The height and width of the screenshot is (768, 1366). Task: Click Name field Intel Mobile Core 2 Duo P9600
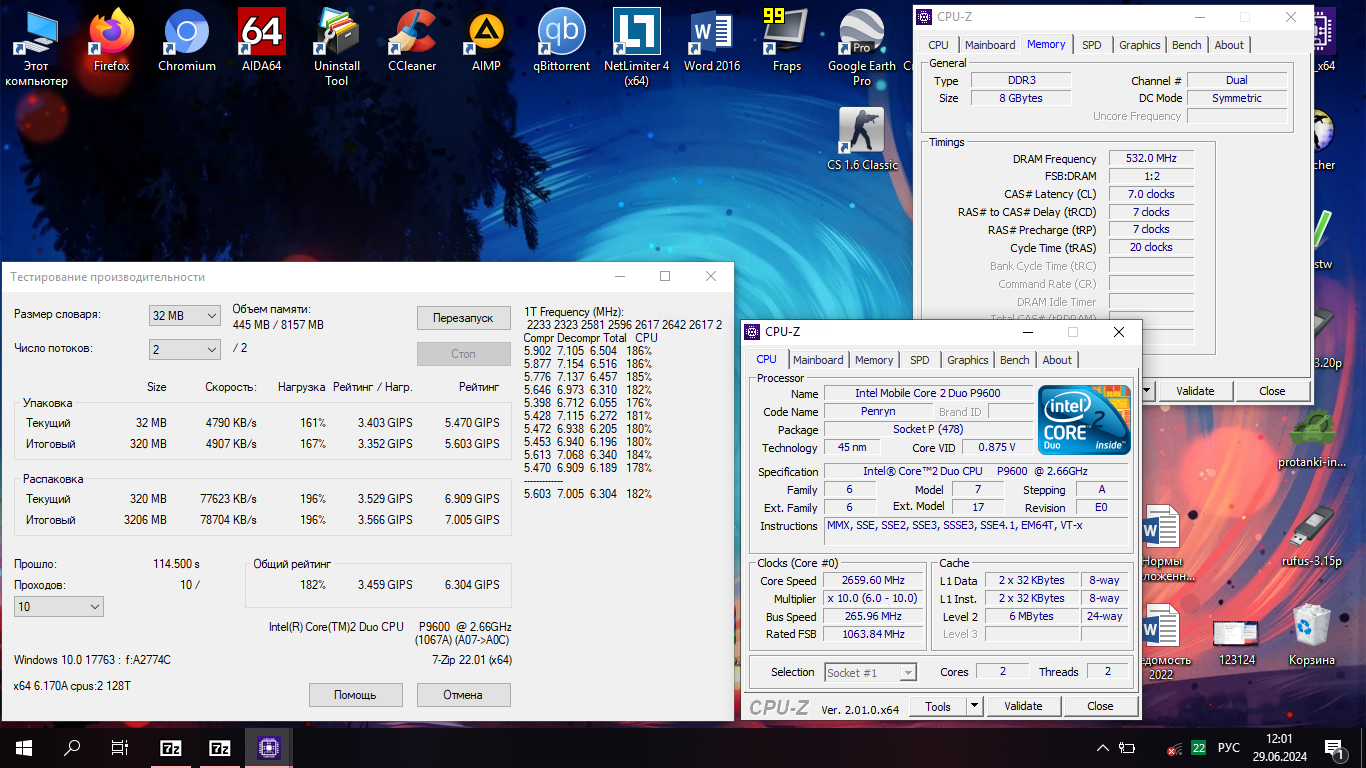[x=927, y=393]
